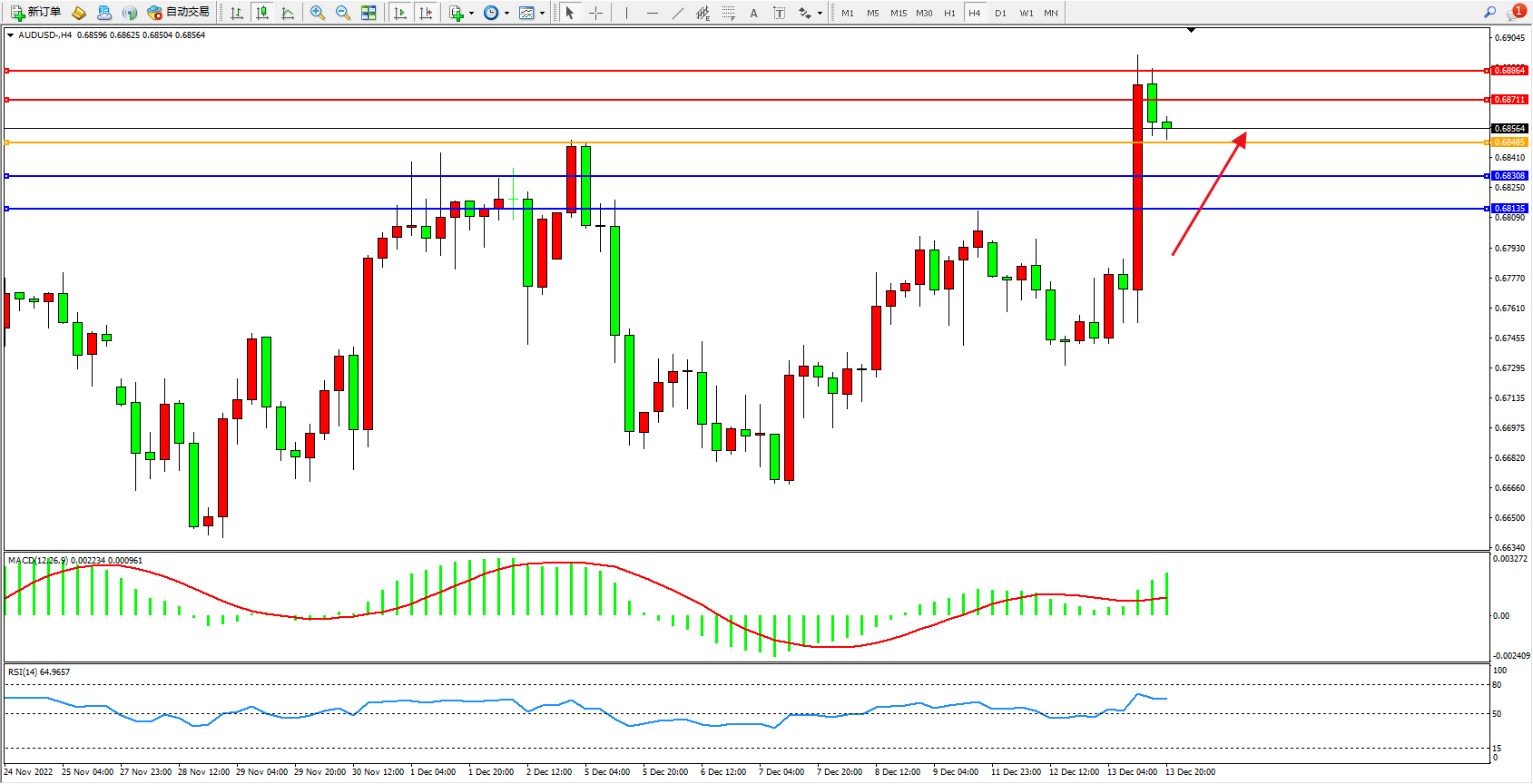Click the chart shift marker triangle at top
Viewport: 1533px width, 784px height.
coord(1191,30)
